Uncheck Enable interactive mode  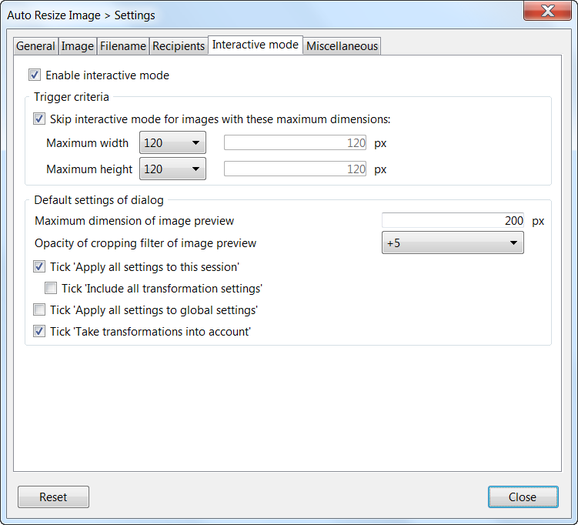pos(35,75)
